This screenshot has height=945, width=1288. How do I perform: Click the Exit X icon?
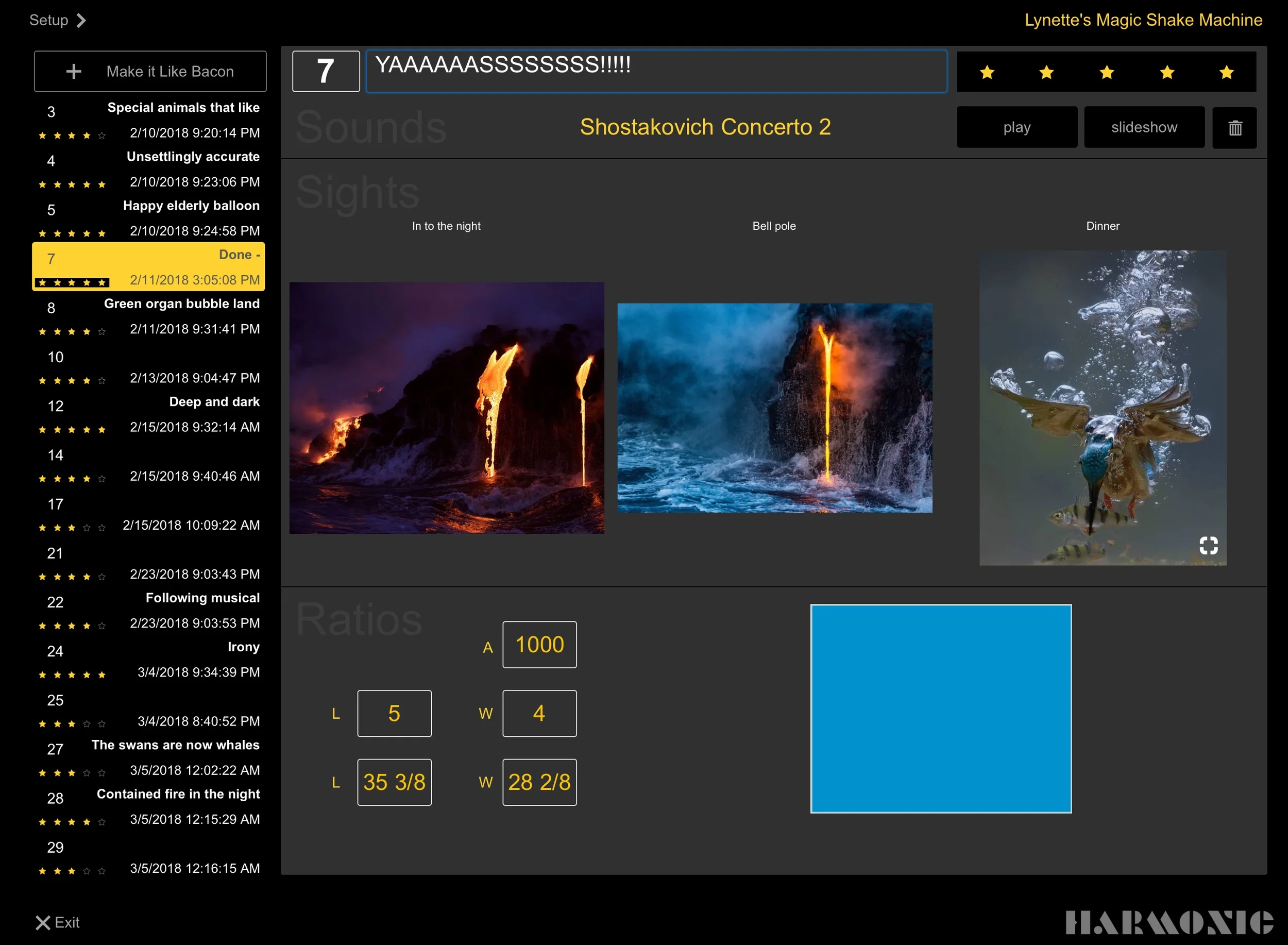point(43,923)
